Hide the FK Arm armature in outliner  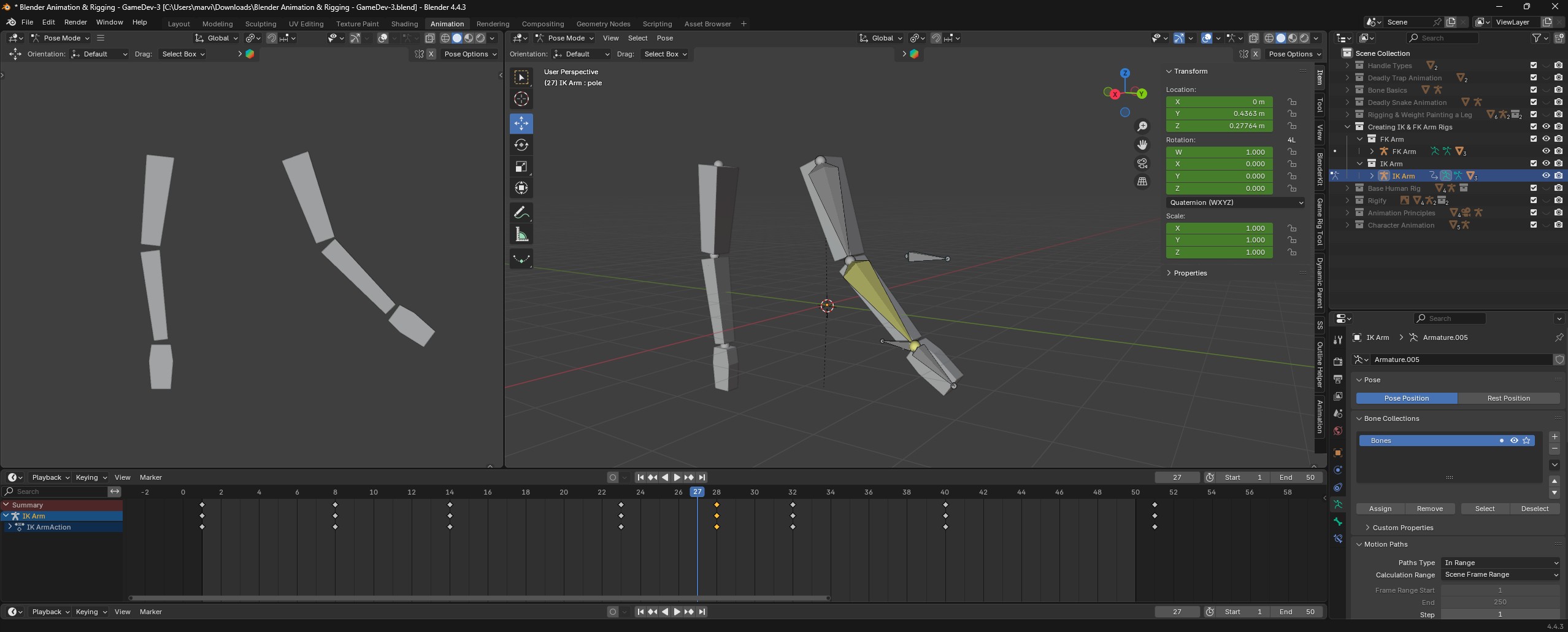click(1545, 152)
